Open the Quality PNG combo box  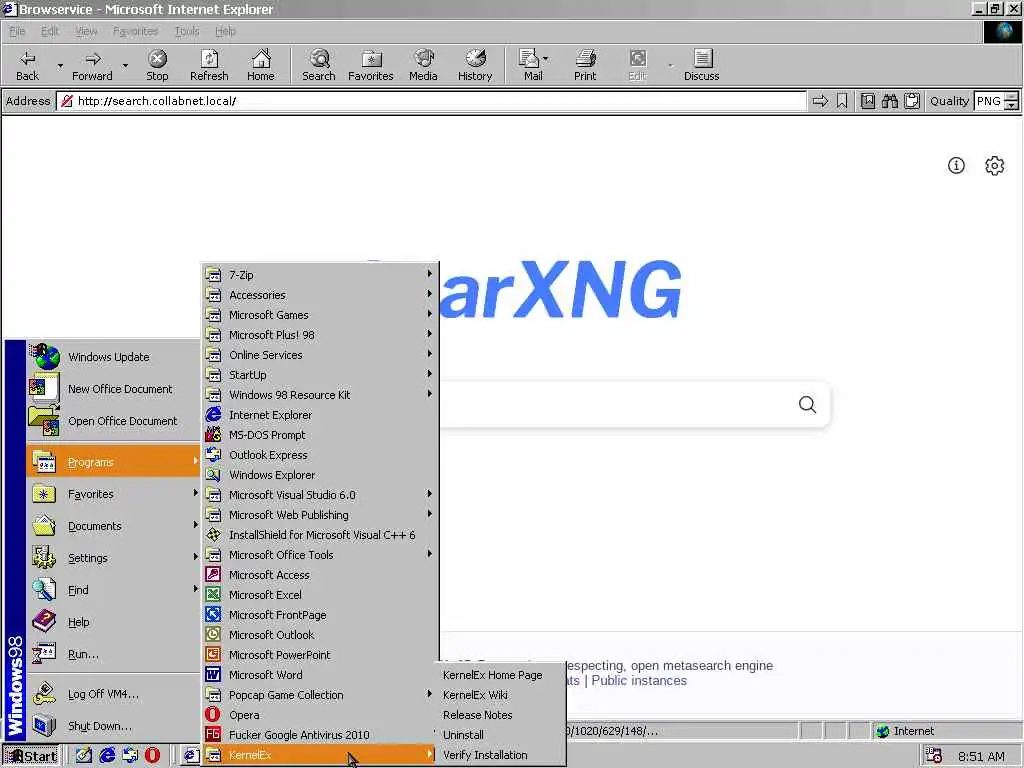tap(996, 101)
